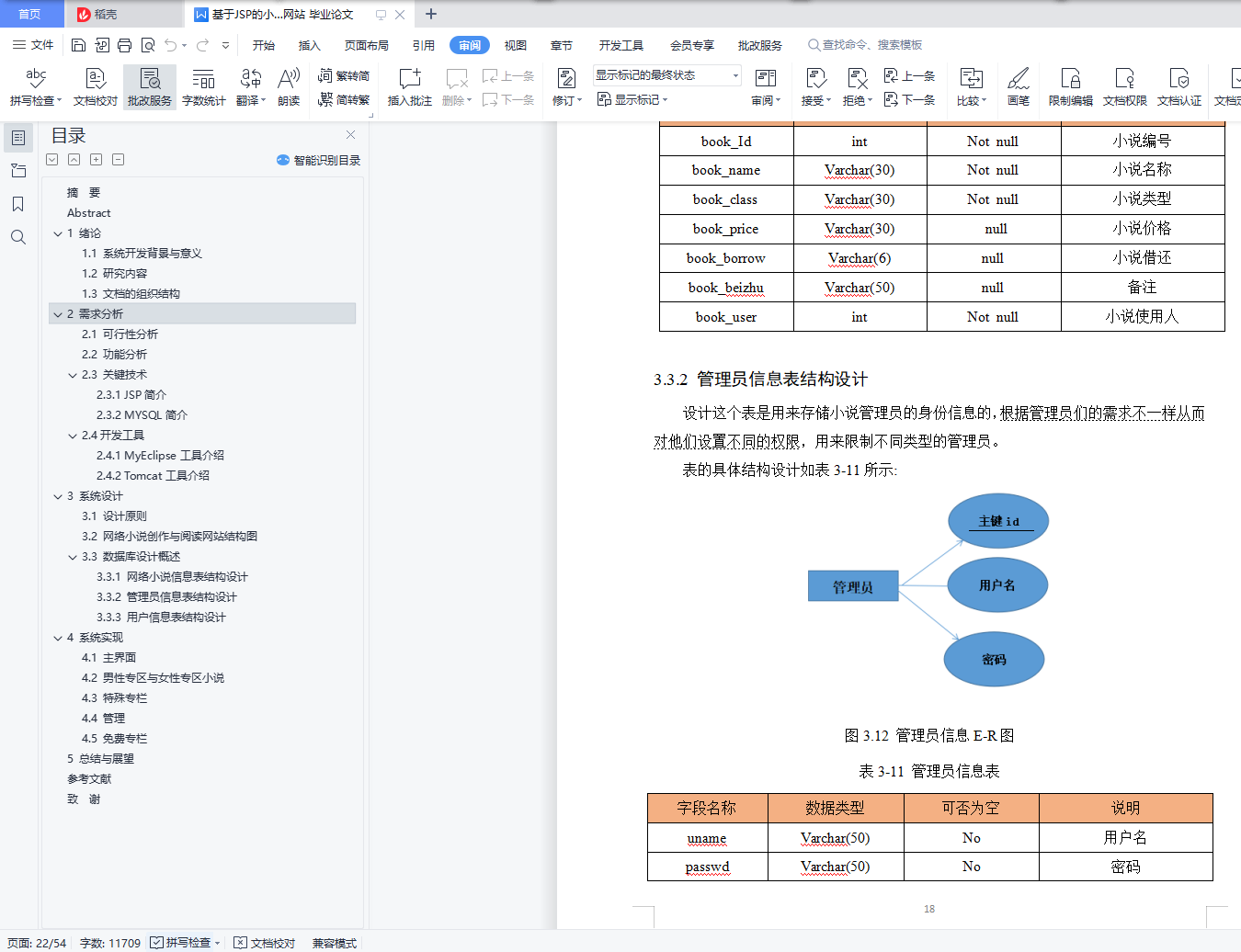Click the plus box icon in 目录 panel
The width and height of the screenshot is (1241, 952).
[96, 160]
